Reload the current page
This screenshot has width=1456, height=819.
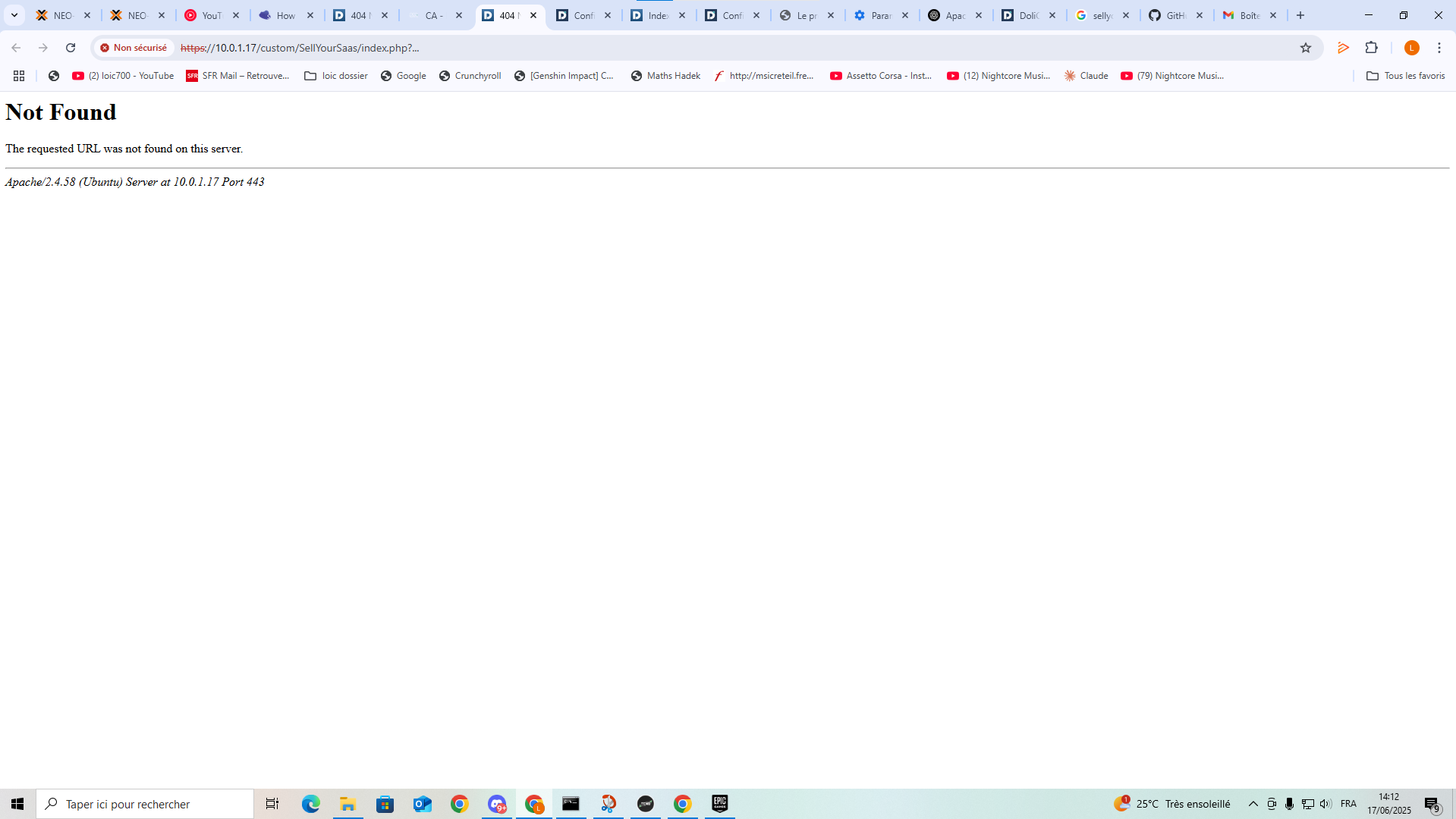(71, 48)
